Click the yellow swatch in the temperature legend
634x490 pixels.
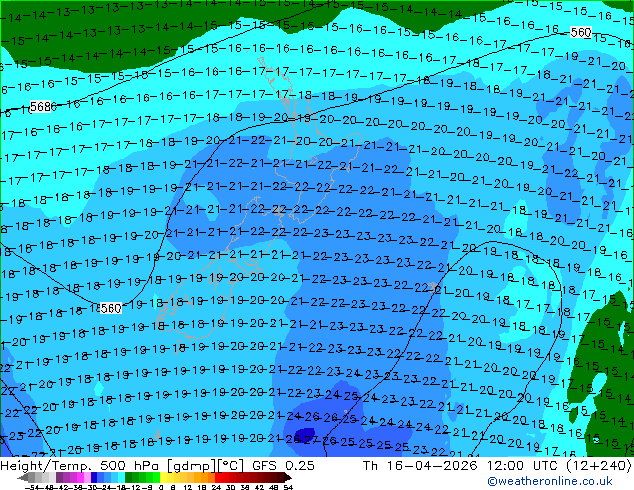click(163, 477)
